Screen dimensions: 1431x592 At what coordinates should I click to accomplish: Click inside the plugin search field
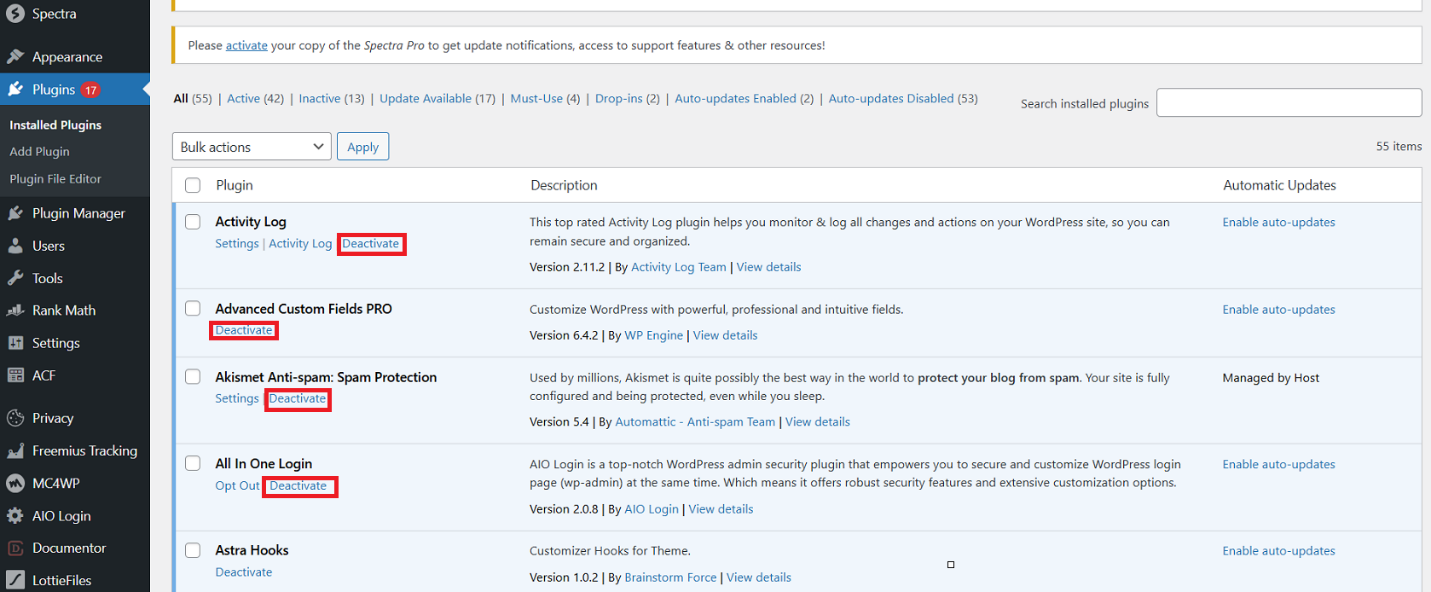coord(1288,102)
